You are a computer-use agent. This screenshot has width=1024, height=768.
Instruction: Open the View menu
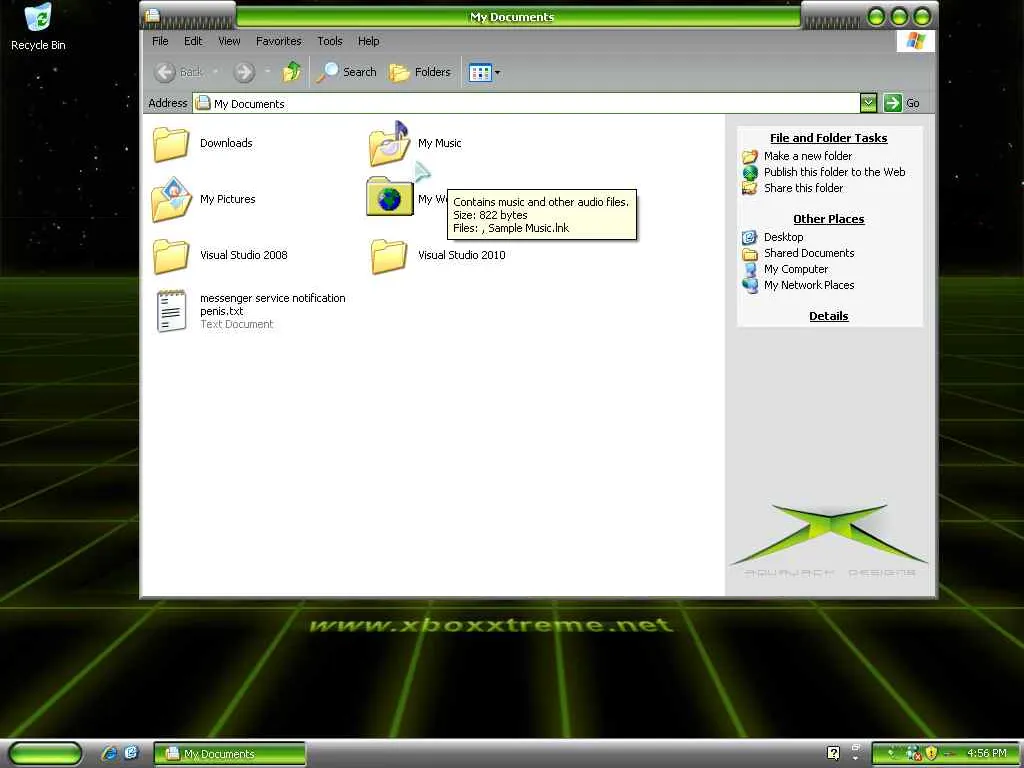coord(229,40)
